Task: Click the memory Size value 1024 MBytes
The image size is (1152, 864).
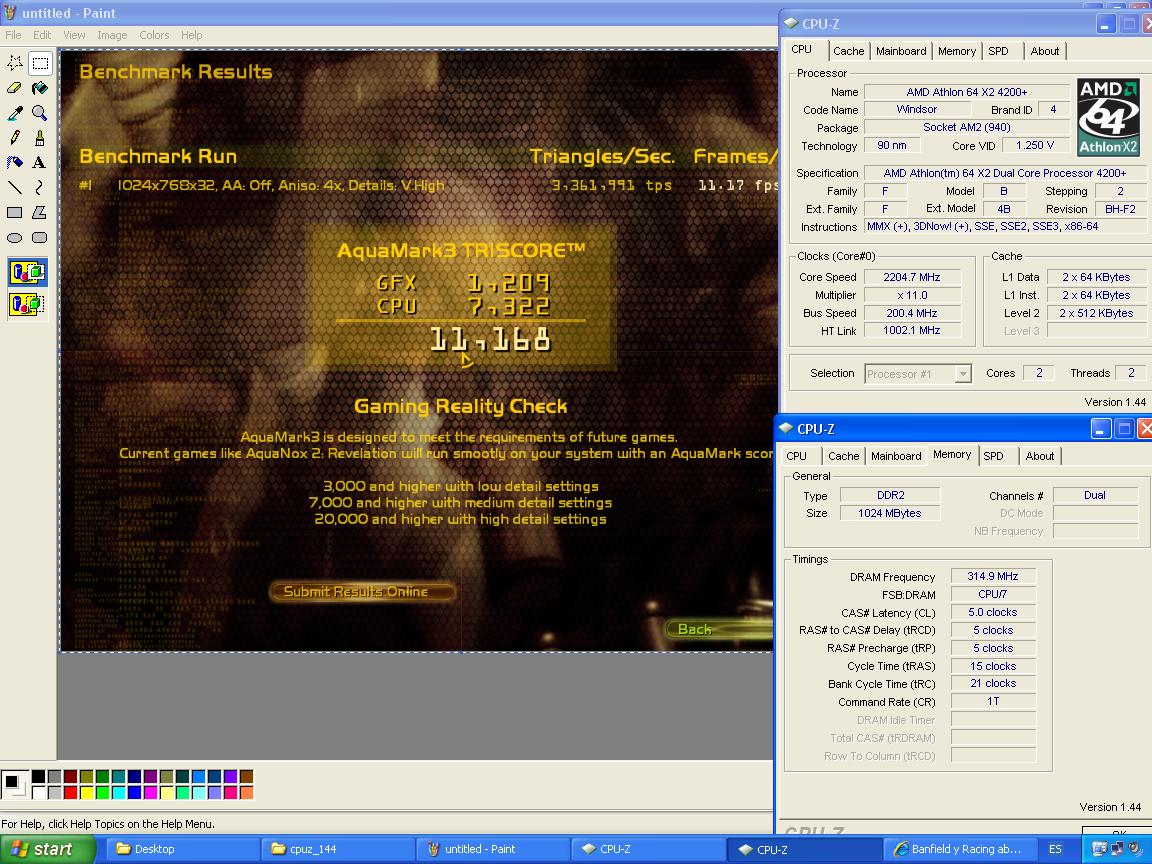Action: point(890,514)
